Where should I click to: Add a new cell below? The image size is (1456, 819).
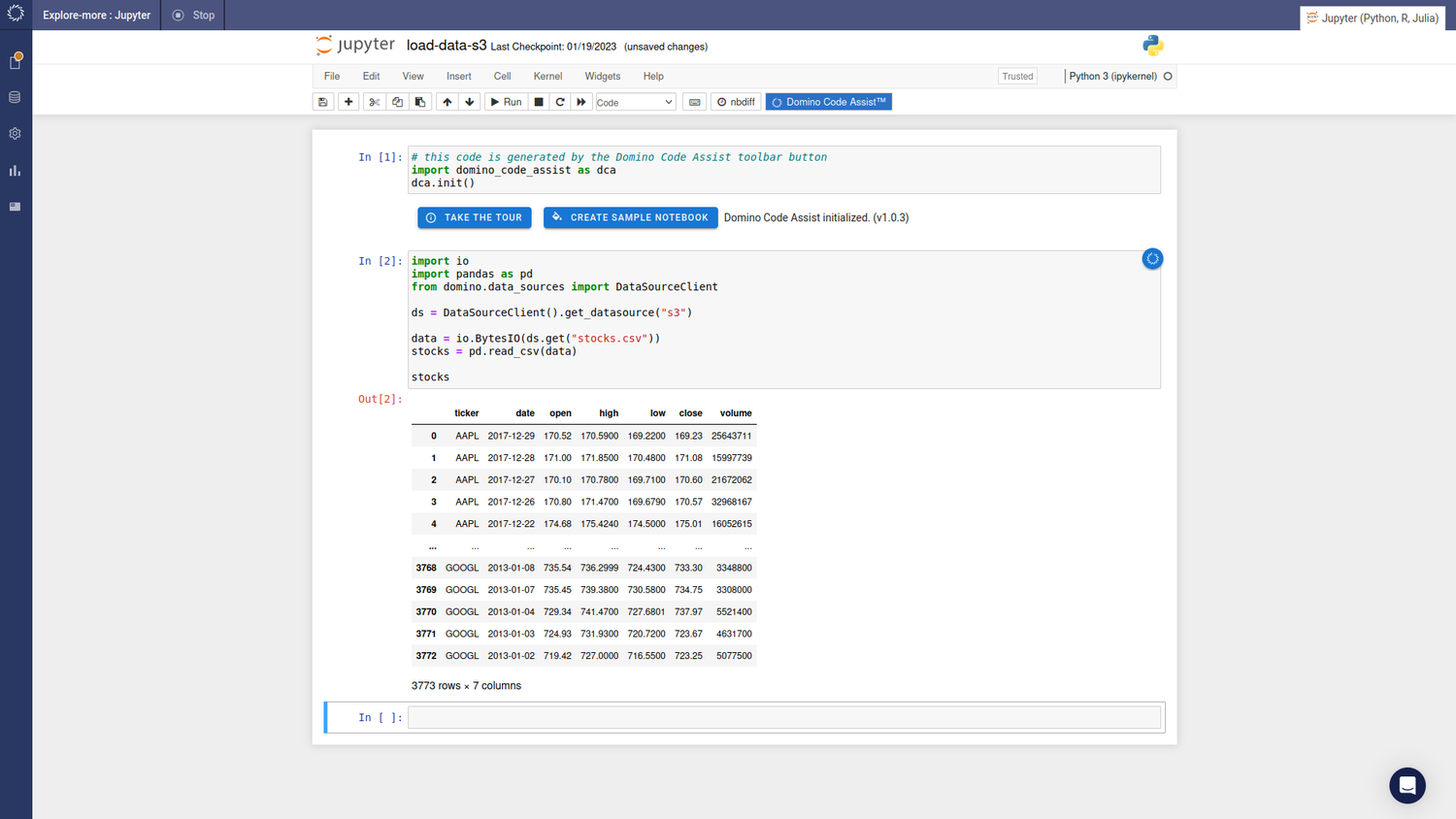[x=348, y=102]
